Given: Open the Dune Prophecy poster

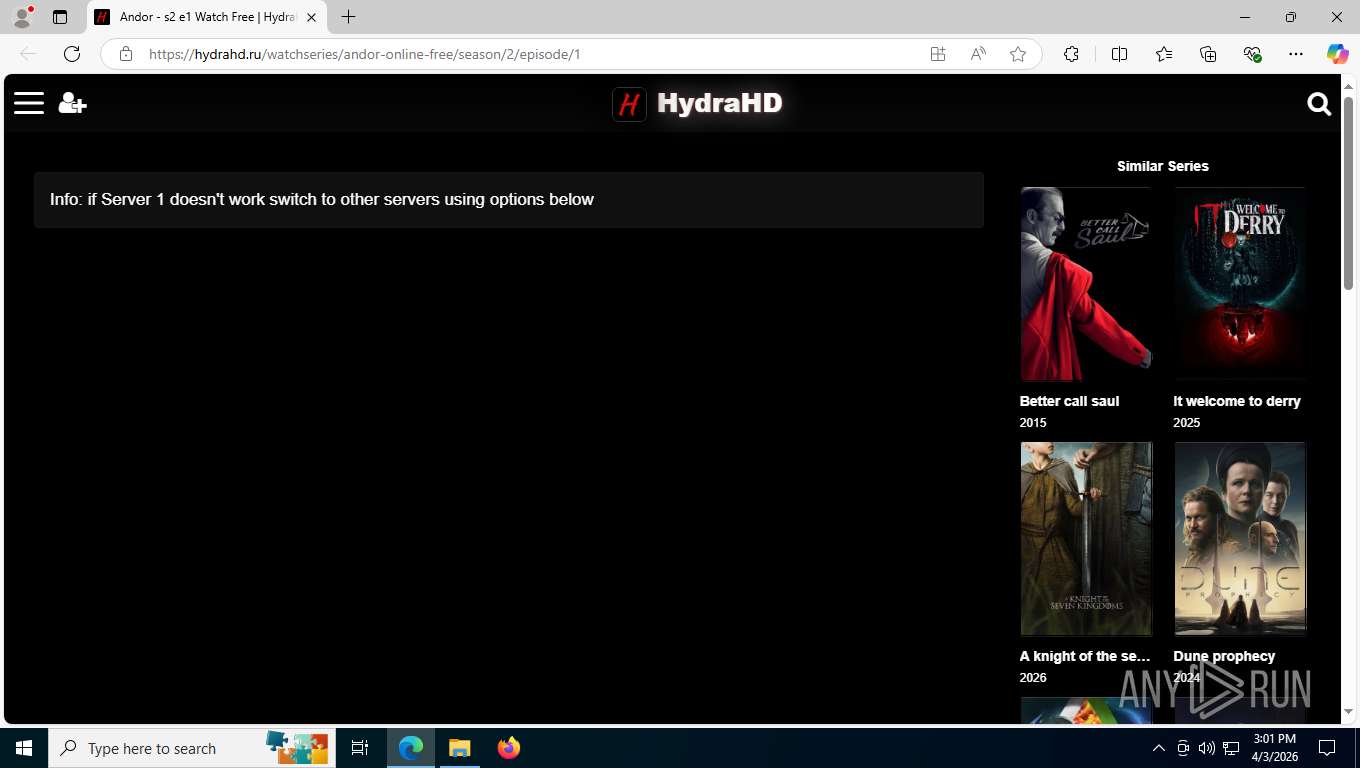Looking at the screenshot, I should [x=1240, y=539].
